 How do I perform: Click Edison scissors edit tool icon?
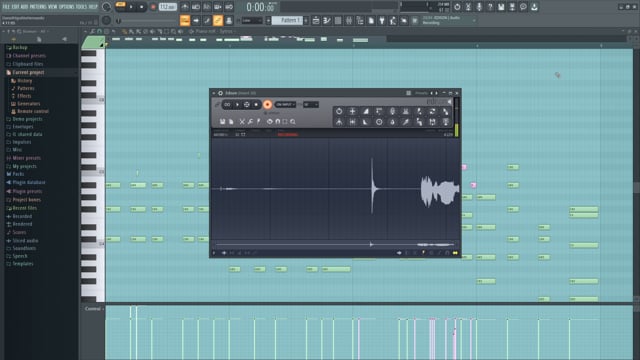242,122
